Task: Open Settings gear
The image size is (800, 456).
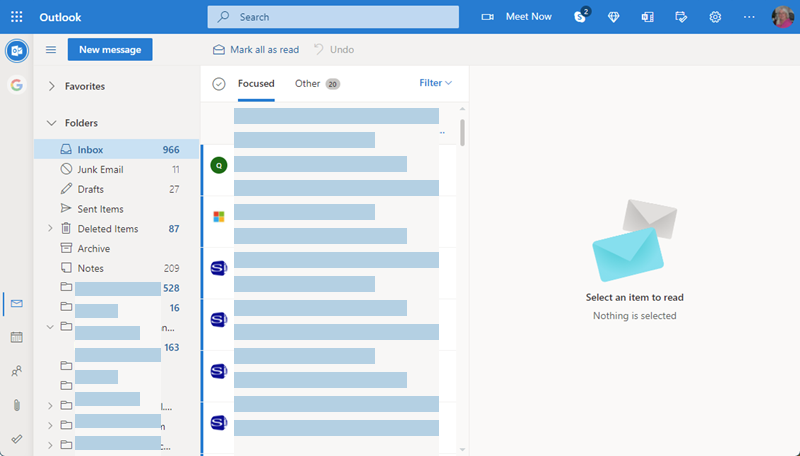Action: (715, 17)
